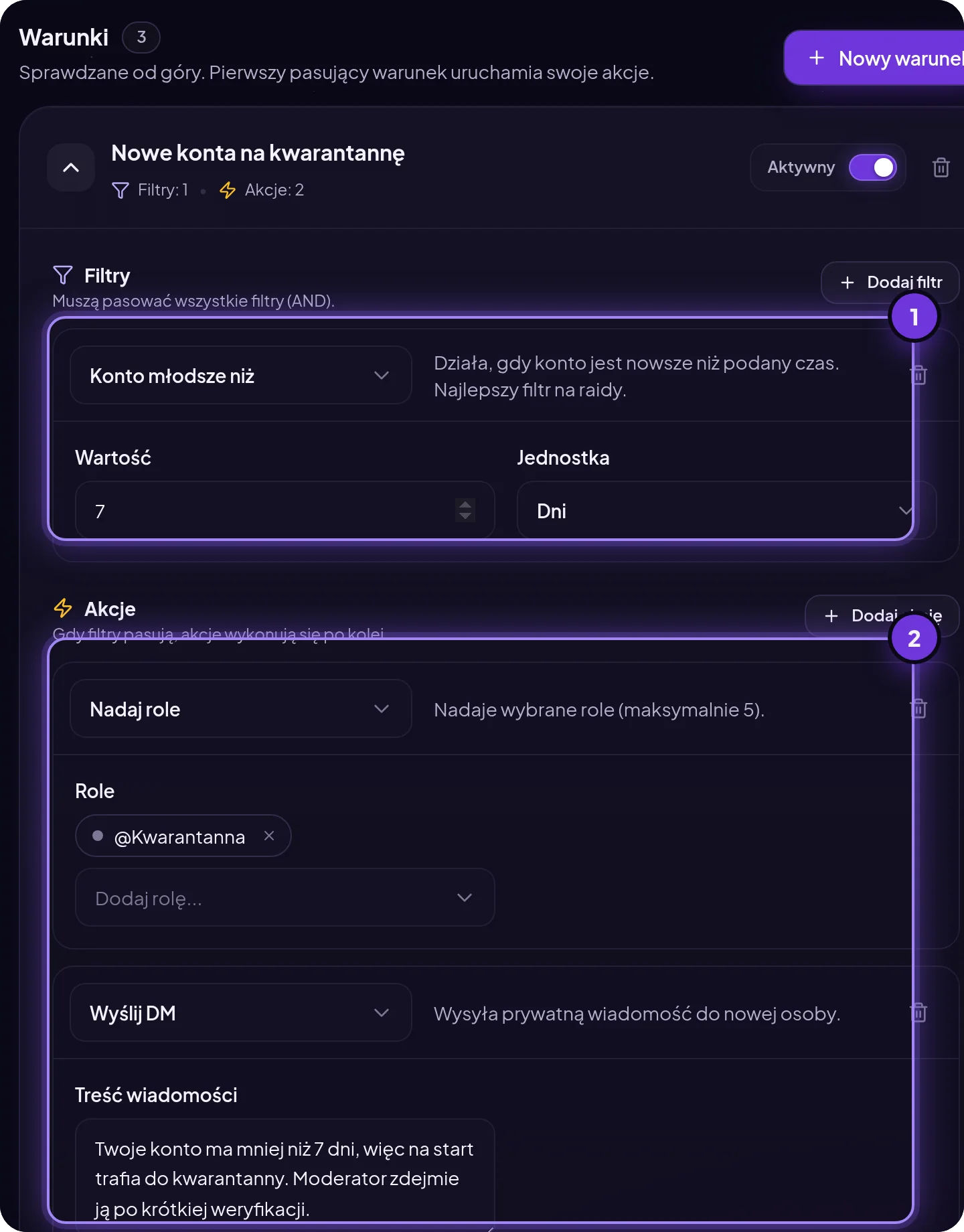Delete the Wyślij DM action
Viewport: 964px width, 1232px height.
(919, 1012)
